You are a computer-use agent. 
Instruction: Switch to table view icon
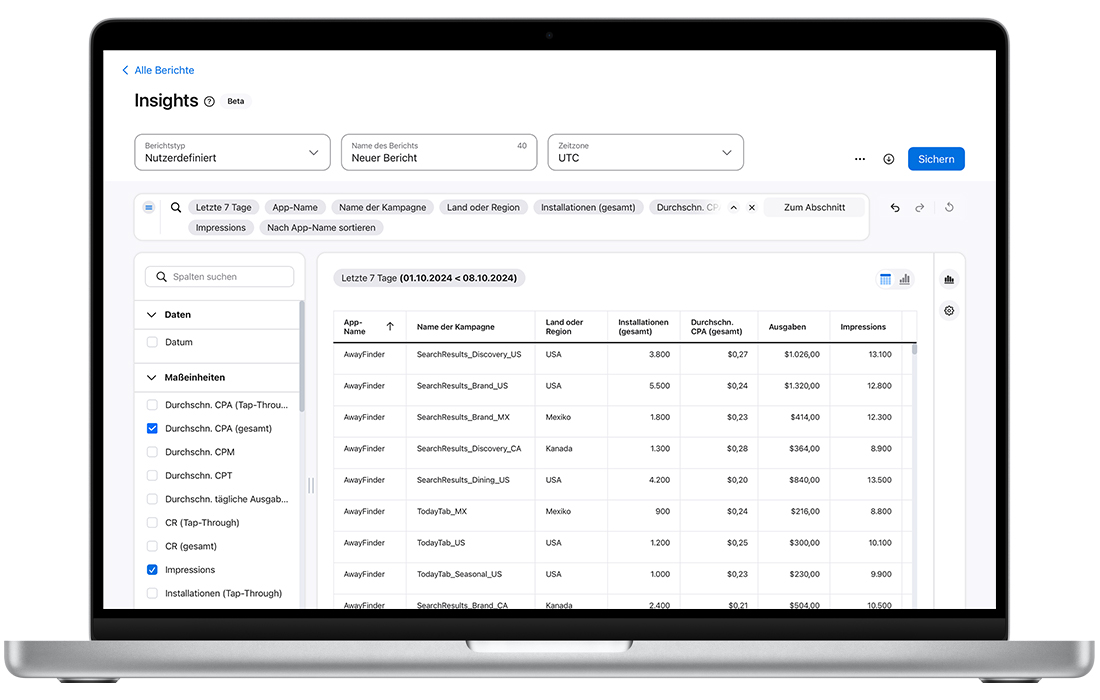pyautogui.click(x=885, y=280)
